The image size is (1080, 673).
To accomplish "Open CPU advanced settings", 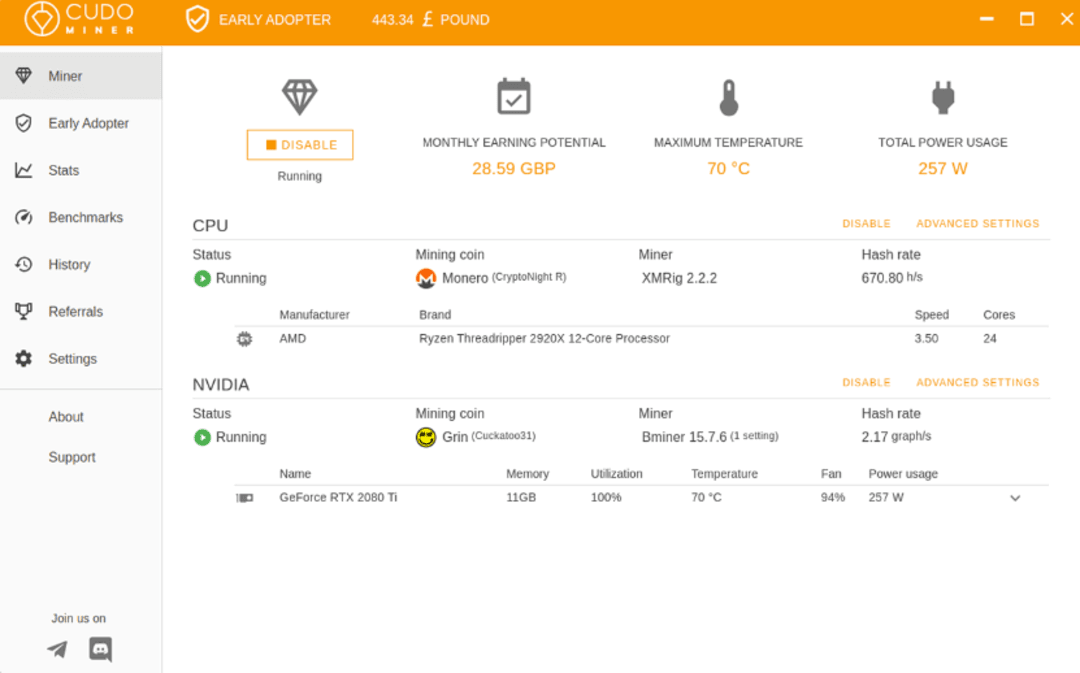I will [977, 223].
